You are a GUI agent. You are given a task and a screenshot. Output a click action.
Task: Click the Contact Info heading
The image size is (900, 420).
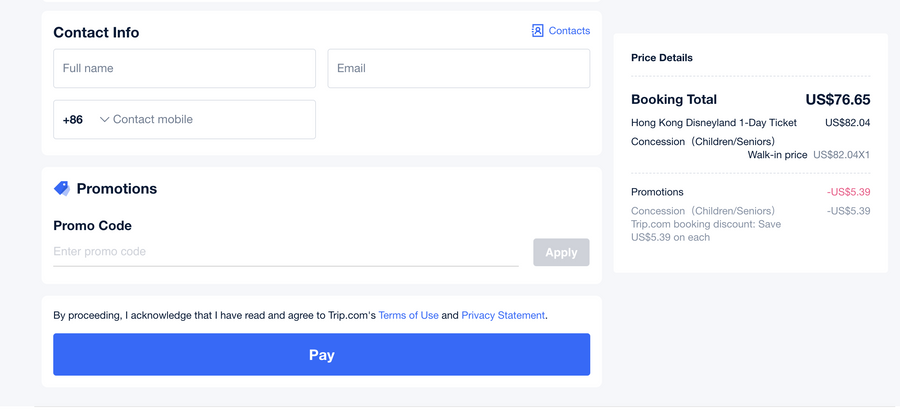tap(96, 33)
